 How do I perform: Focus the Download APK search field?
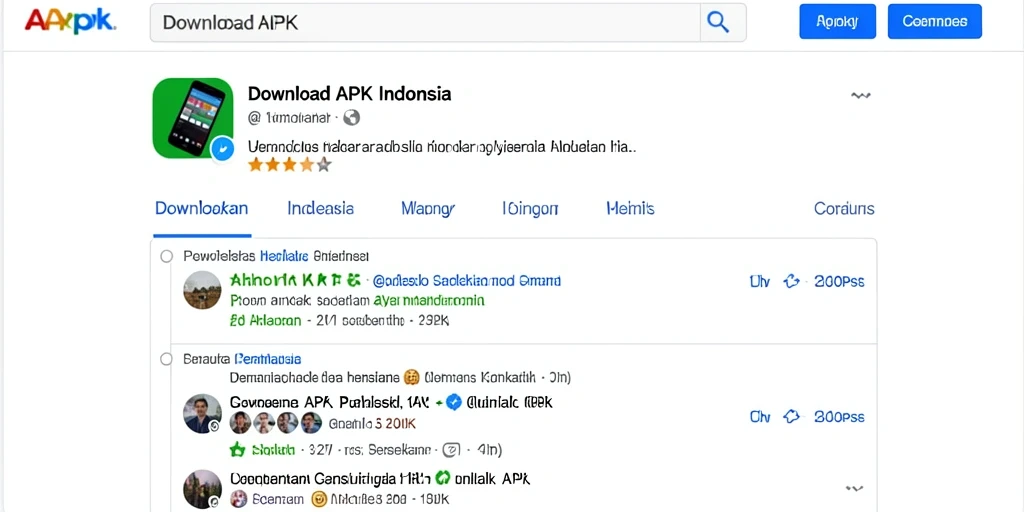coord(425,22)
